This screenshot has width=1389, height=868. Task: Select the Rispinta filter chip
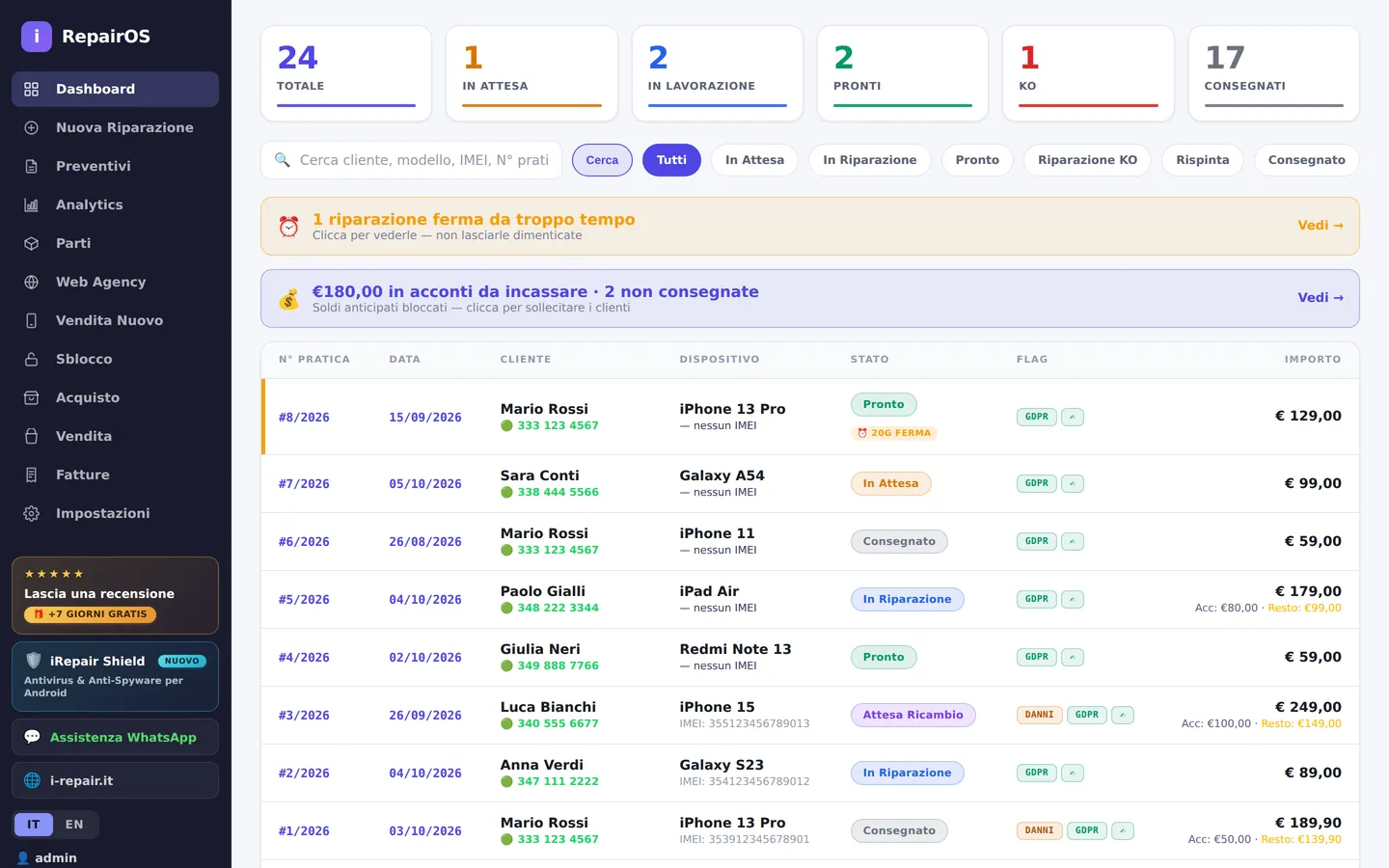pos(1203,160)
